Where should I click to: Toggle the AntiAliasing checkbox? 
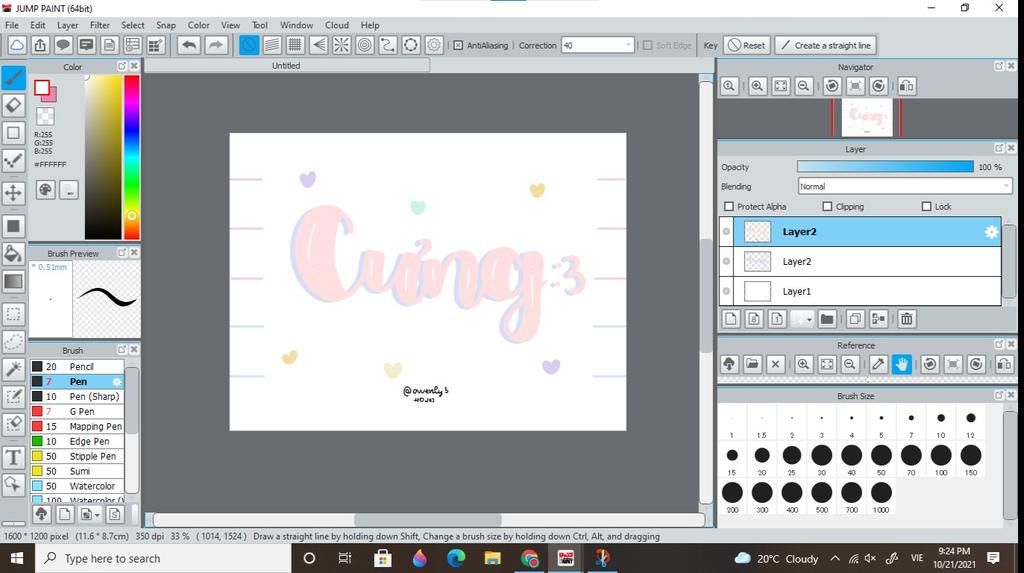[x=458, y=45]
